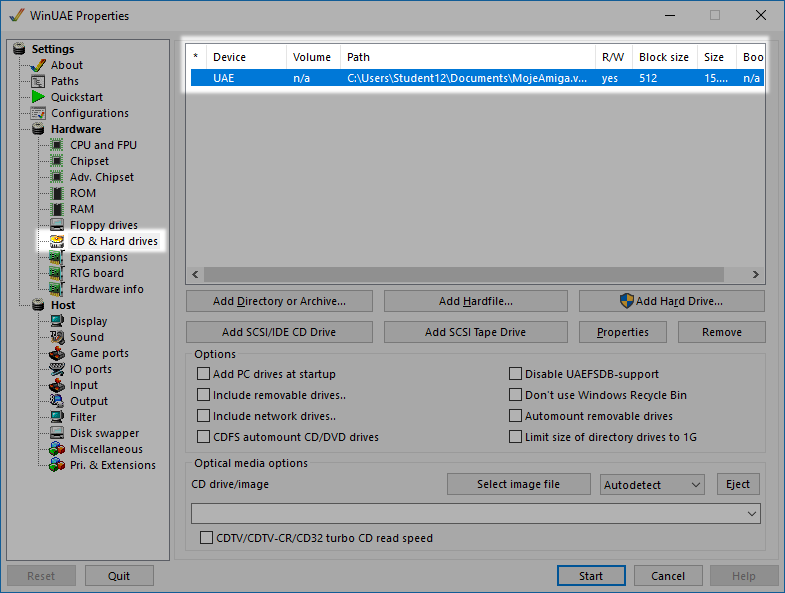
Task: Click the Filter monitor icon
Action: tap(57, 417)
